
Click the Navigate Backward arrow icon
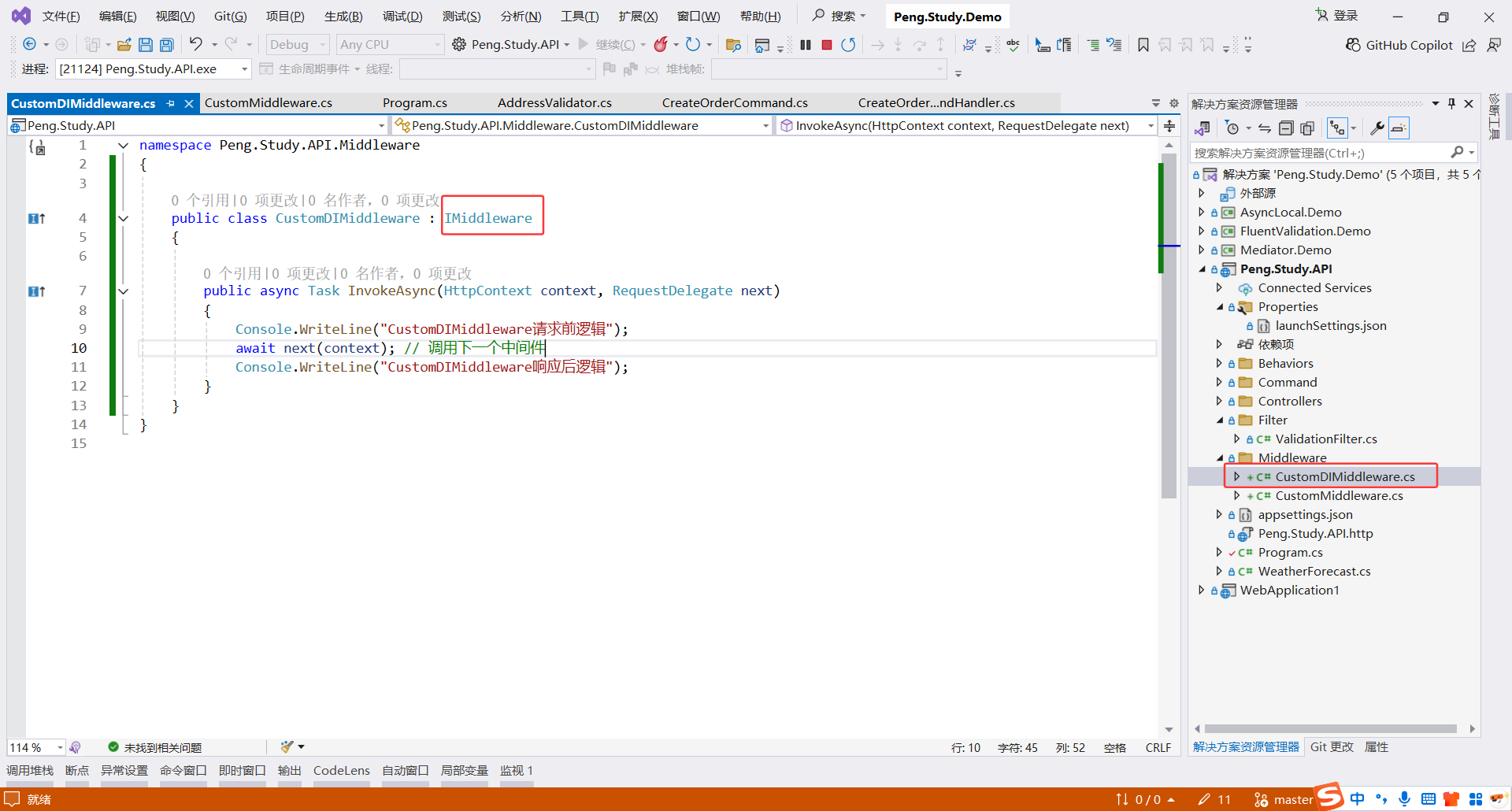coord(29,44)
